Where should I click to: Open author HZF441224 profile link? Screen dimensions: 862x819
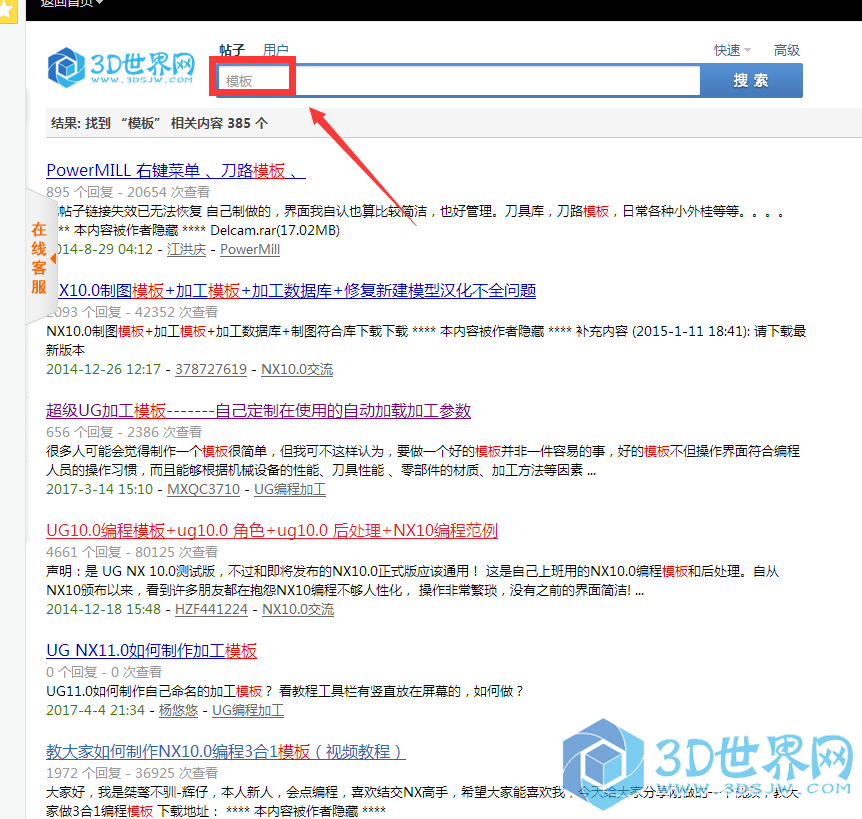[x=211, y=610]
